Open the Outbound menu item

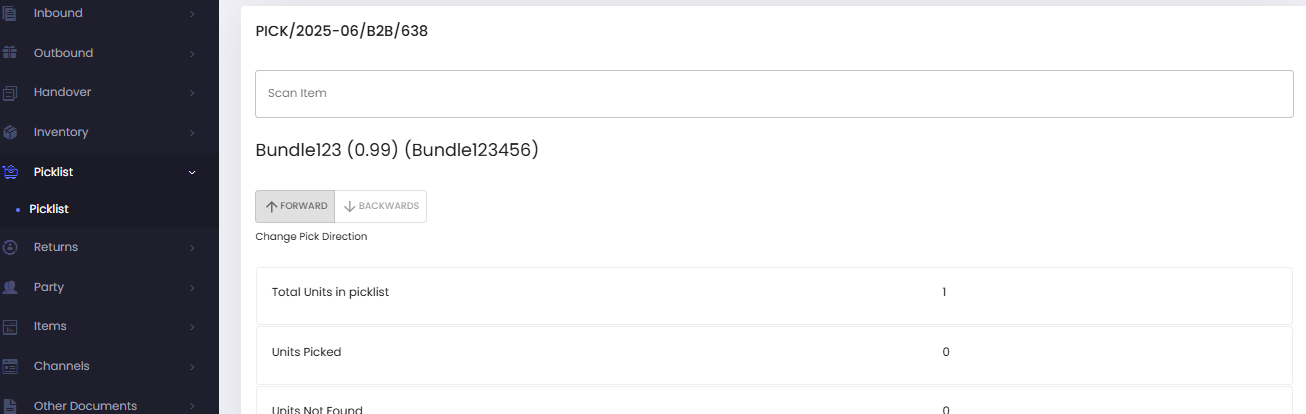point(63,53)
